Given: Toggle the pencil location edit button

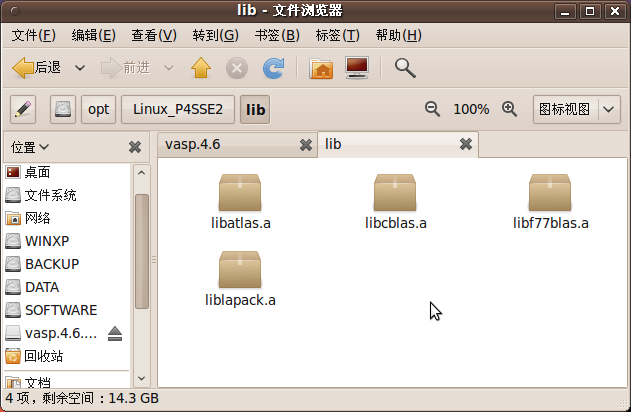Looking at the screenshot, I should (x=23, y=109).
